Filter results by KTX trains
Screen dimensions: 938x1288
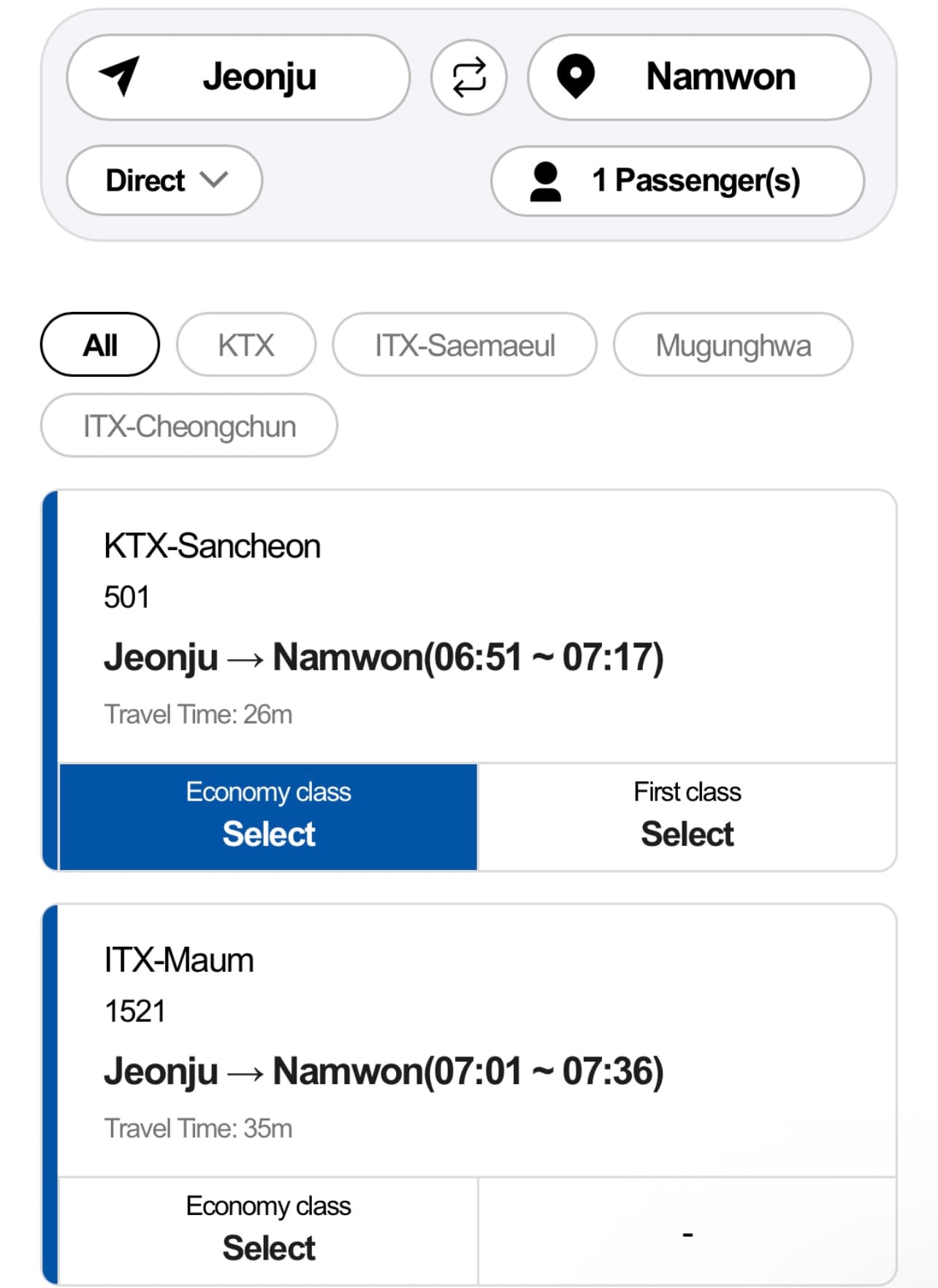point(246,345)
